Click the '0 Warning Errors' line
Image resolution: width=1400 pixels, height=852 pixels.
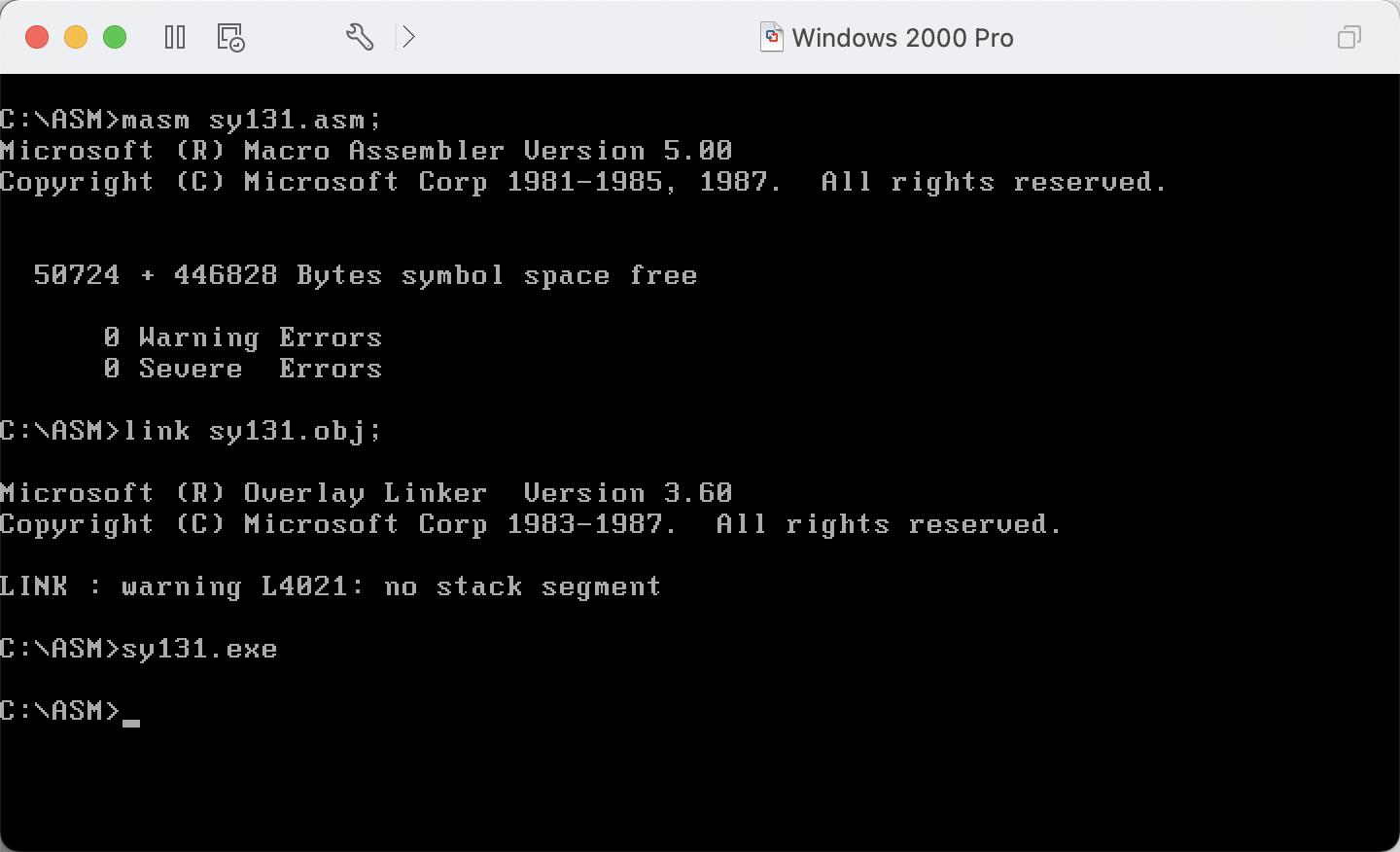pyautogui.click(x=243, y=337)
